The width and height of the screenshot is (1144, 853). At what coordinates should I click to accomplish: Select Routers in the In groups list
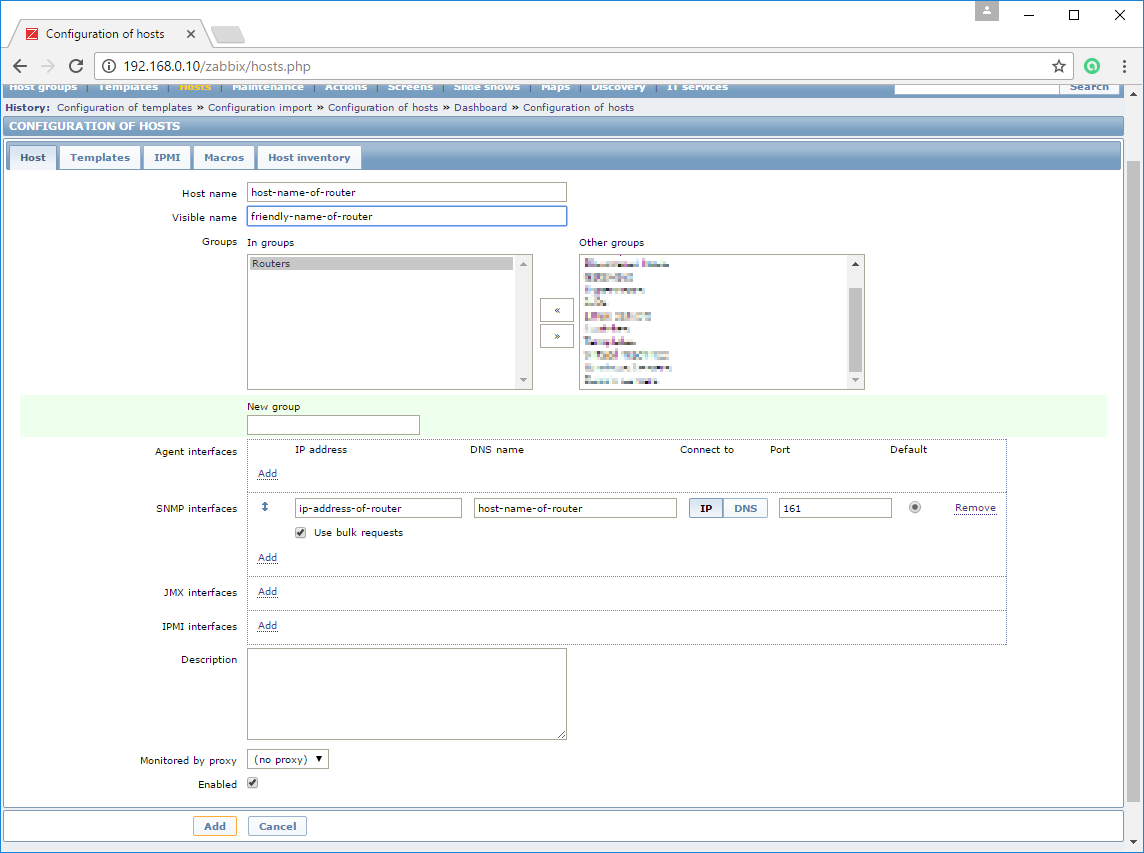381,264
